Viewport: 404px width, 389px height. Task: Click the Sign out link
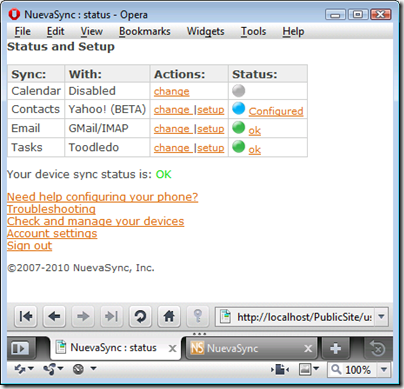[x=30, y=246]
